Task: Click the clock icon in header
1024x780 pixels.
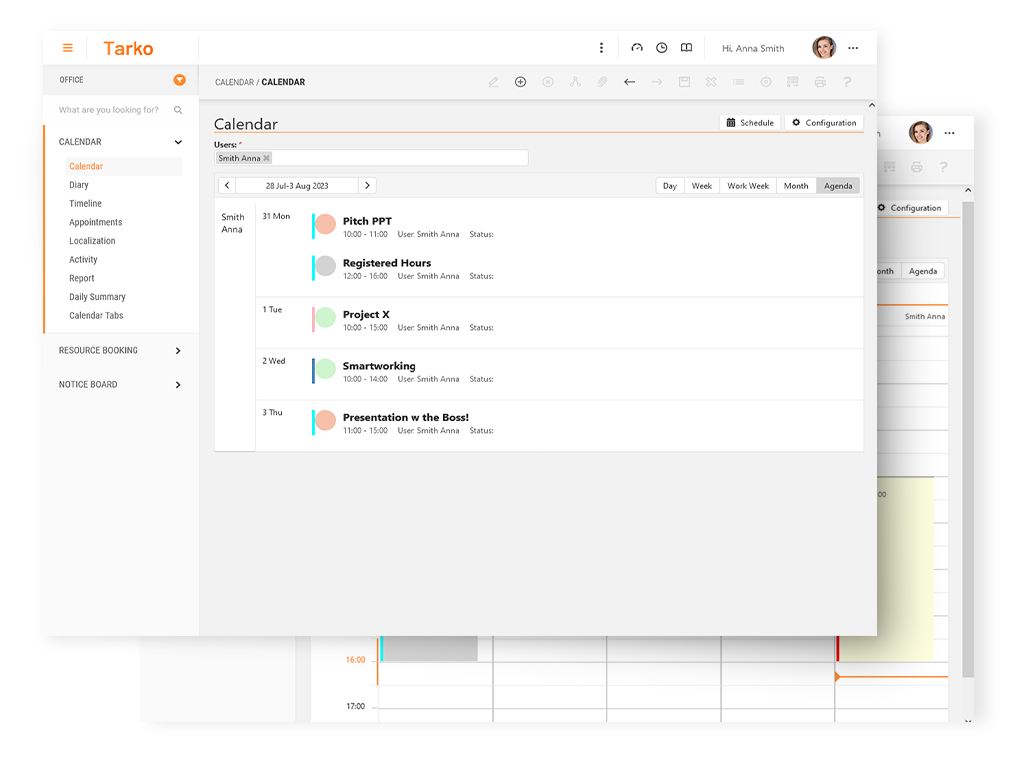Action: pos(662,48)
